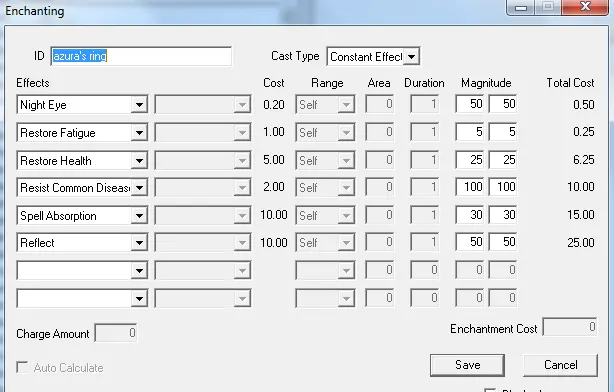Click Night Eye minimum magnitude field
The image size is (614, 392).
(470, 104)
